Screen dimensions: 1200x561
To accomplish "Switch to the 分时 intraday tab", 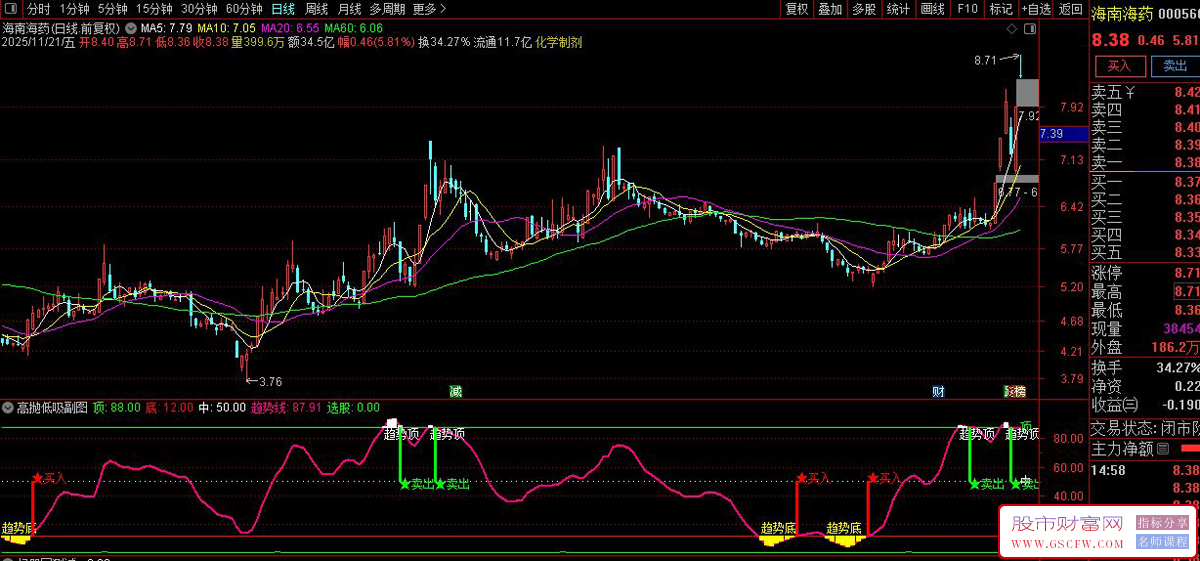I will [38, 9].
